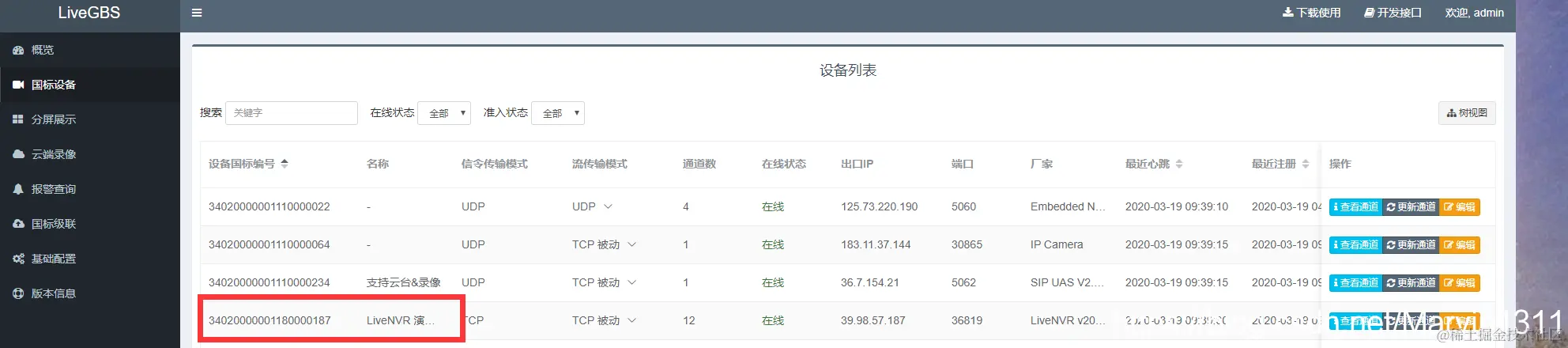Click port value 30865
This screenshot has height=348, width=1568.
967,244
